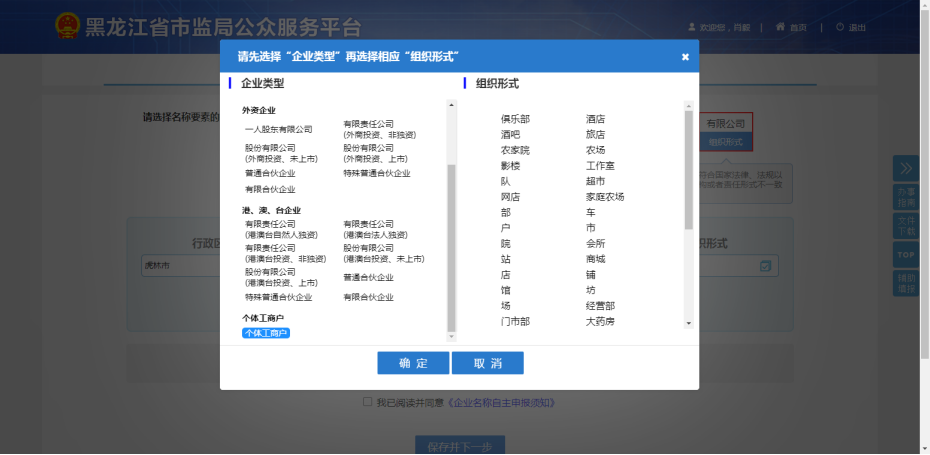Choose 商城 organization form

pos(595,259)
